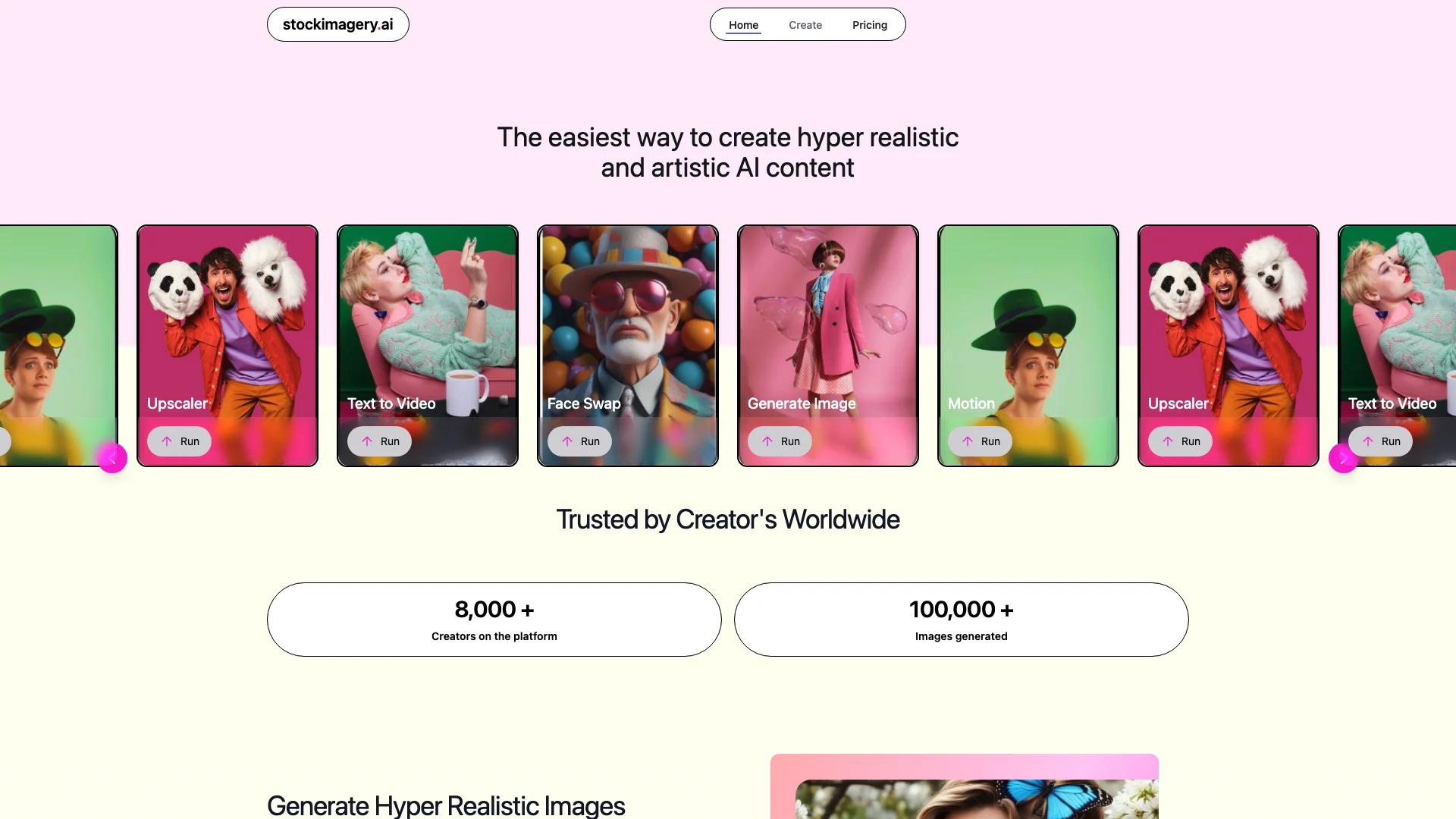Click the Face Swap Run icon
This screenshot has width=1456, height=819.
click(x=567, y=441)
